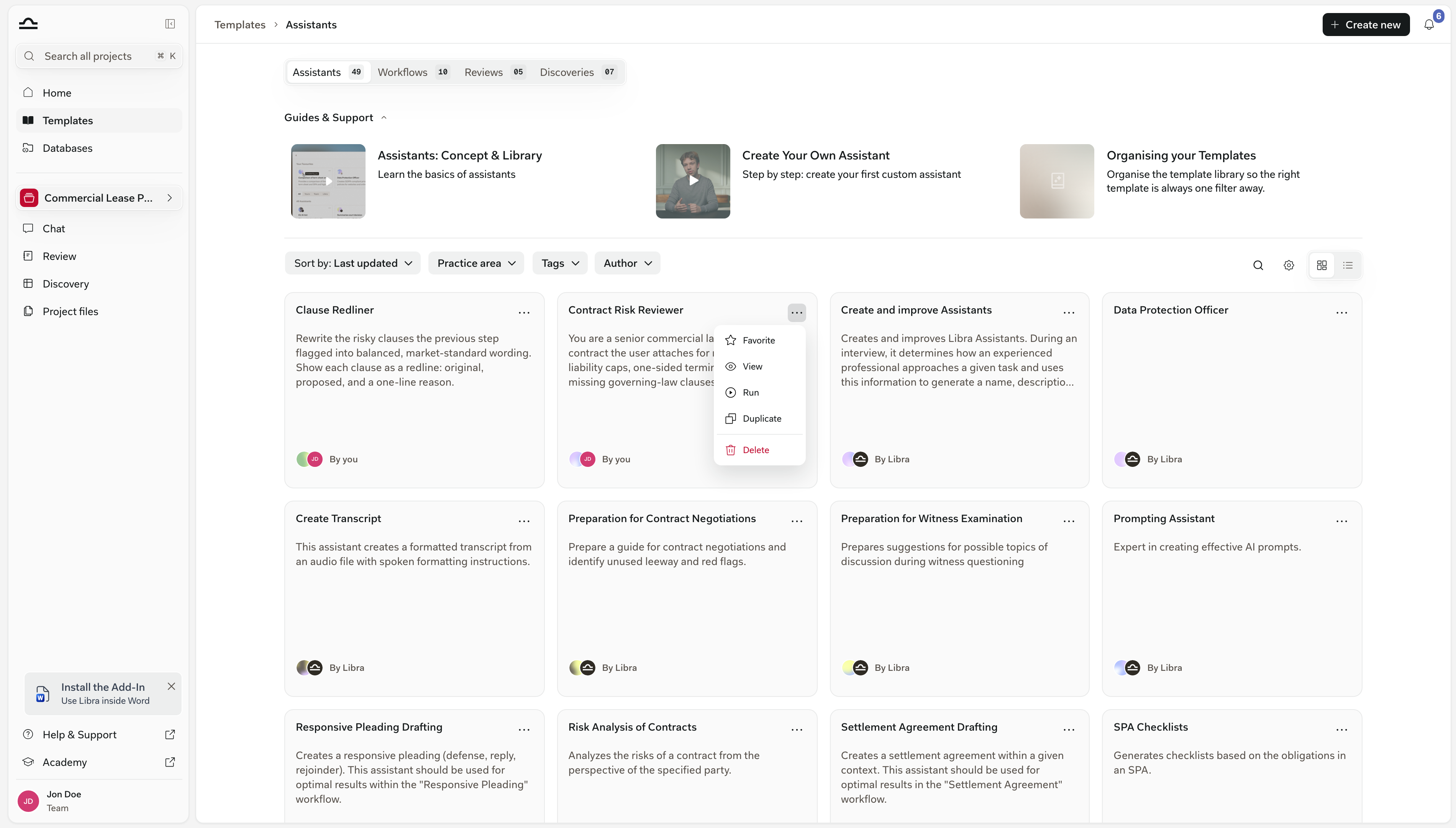
Task: Open the notifications bell
Action: pos(1429,25)
